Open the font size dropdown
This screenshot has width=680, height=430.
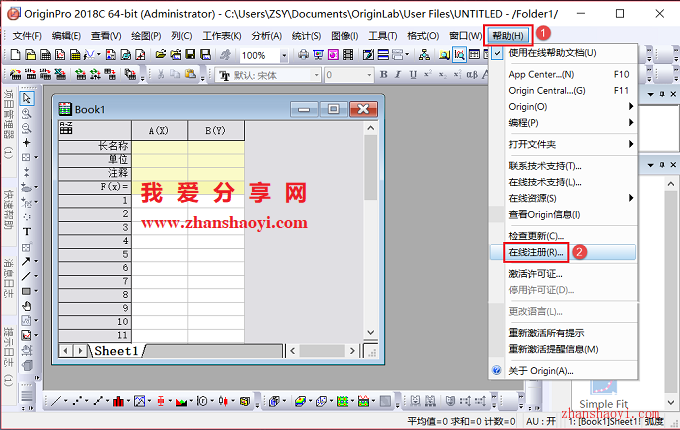pyautogui.click(x=369, y=75)
